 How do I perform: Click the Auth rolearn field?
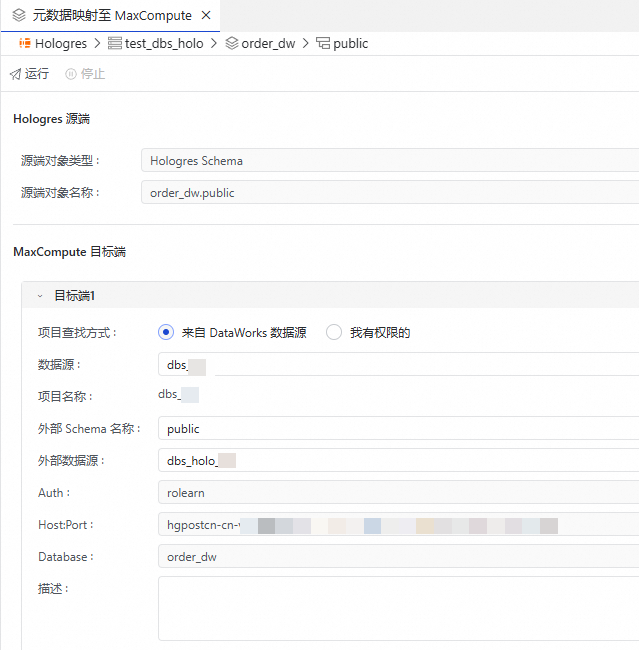[398, 492]
